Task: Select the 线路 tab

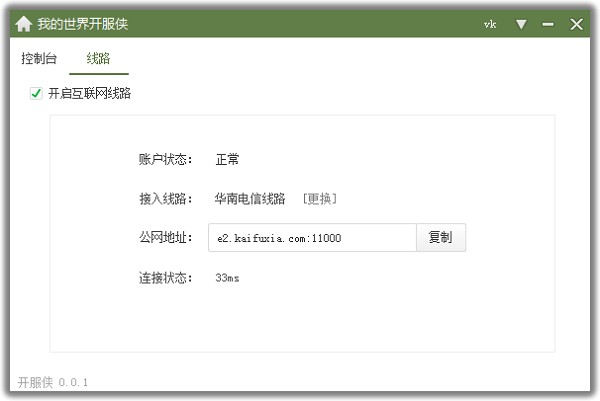Action: point(98,59)
